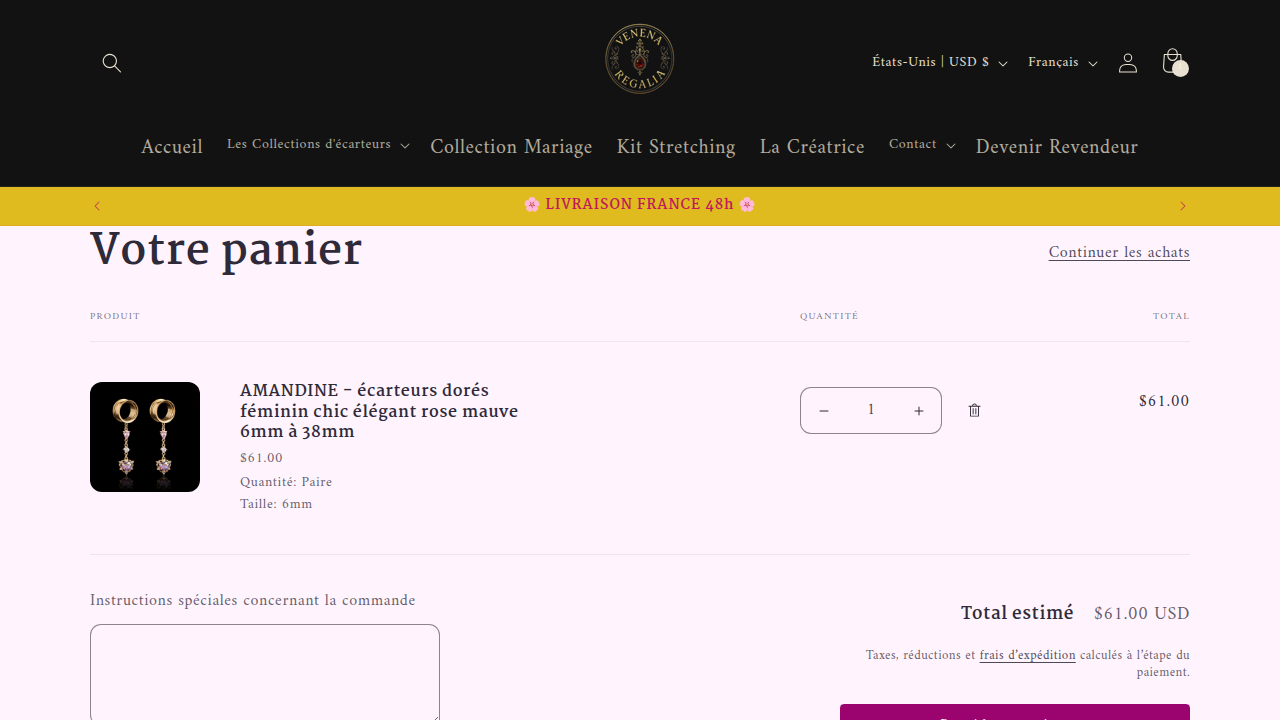Open the États-Unis | USD $ currency dropdown
Viewport: 1280px width, 720px height.
(939, 63)
